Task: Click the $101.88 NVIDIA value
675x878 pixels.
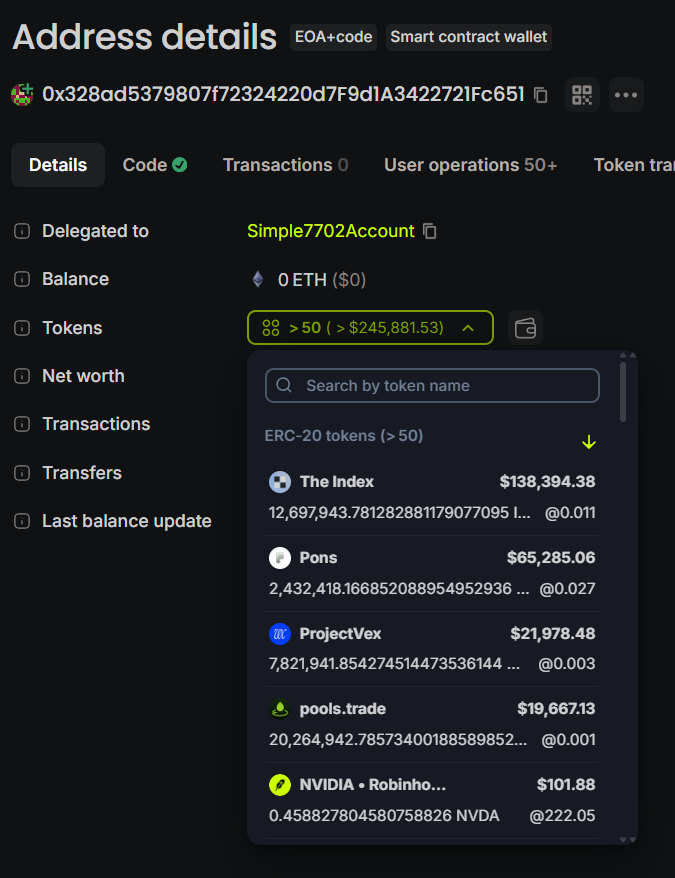Action: tap(566, 784)
